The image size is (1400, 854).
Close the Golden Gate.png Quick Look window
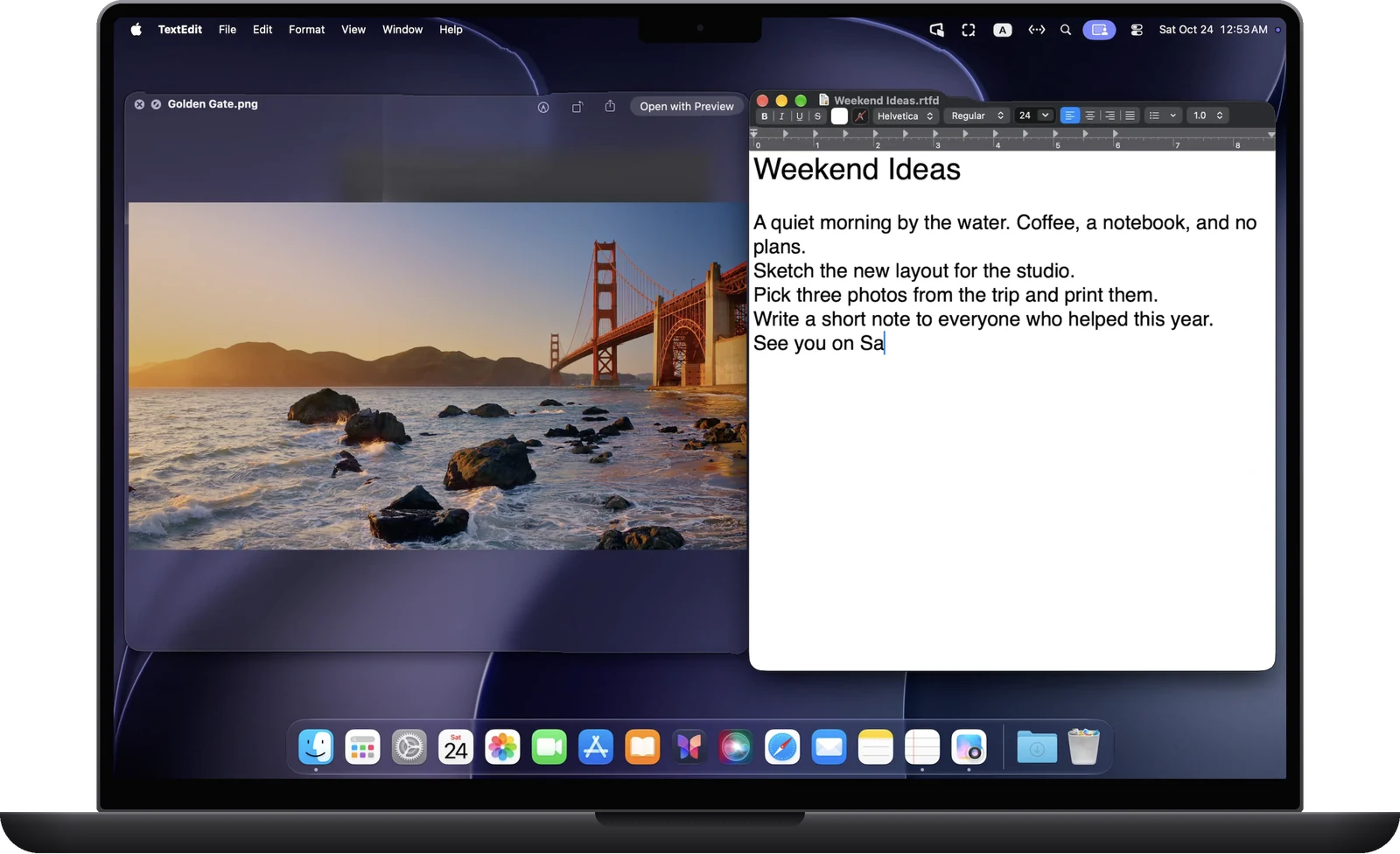tap(139, 104)
